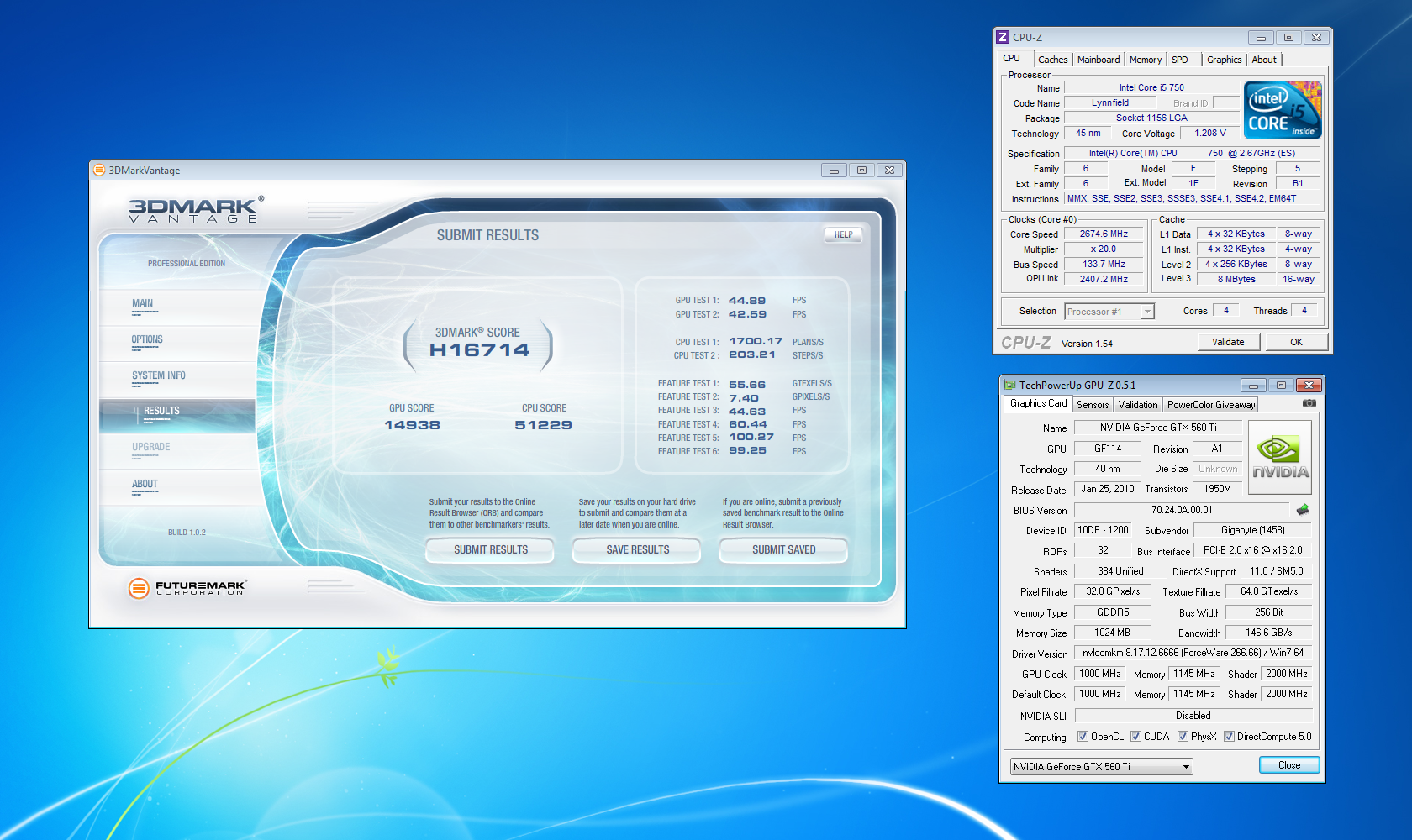
Task: Toggle the CUDA checkbox
Action: pyautogui.click(x=1135, y=737)
